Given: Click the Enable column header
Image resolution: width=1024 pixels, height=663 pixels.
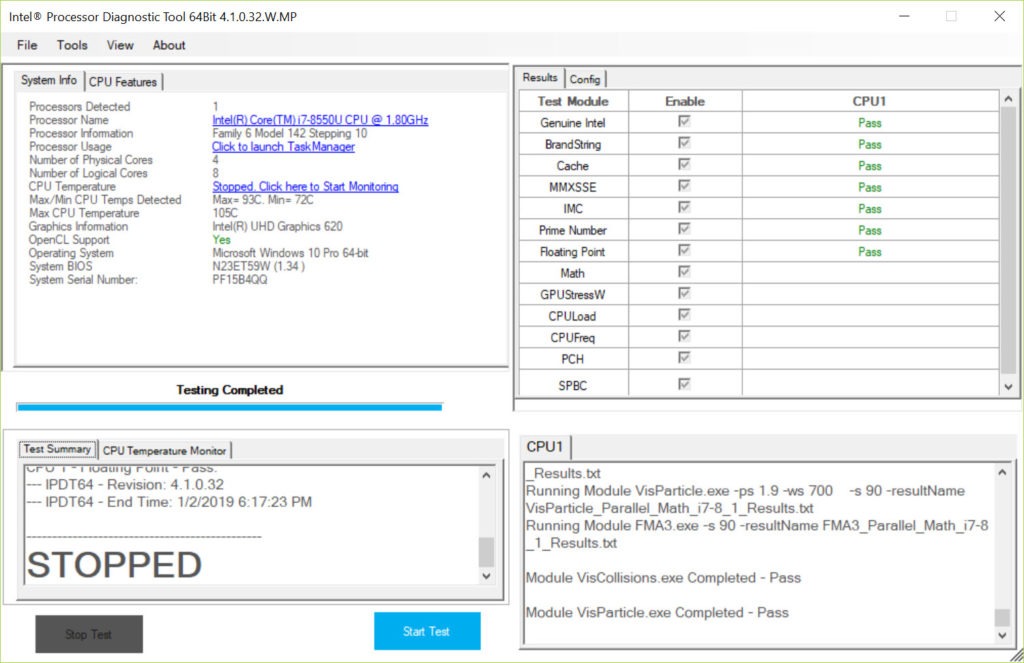Looking at the screenshot, I should click(685, 101).
